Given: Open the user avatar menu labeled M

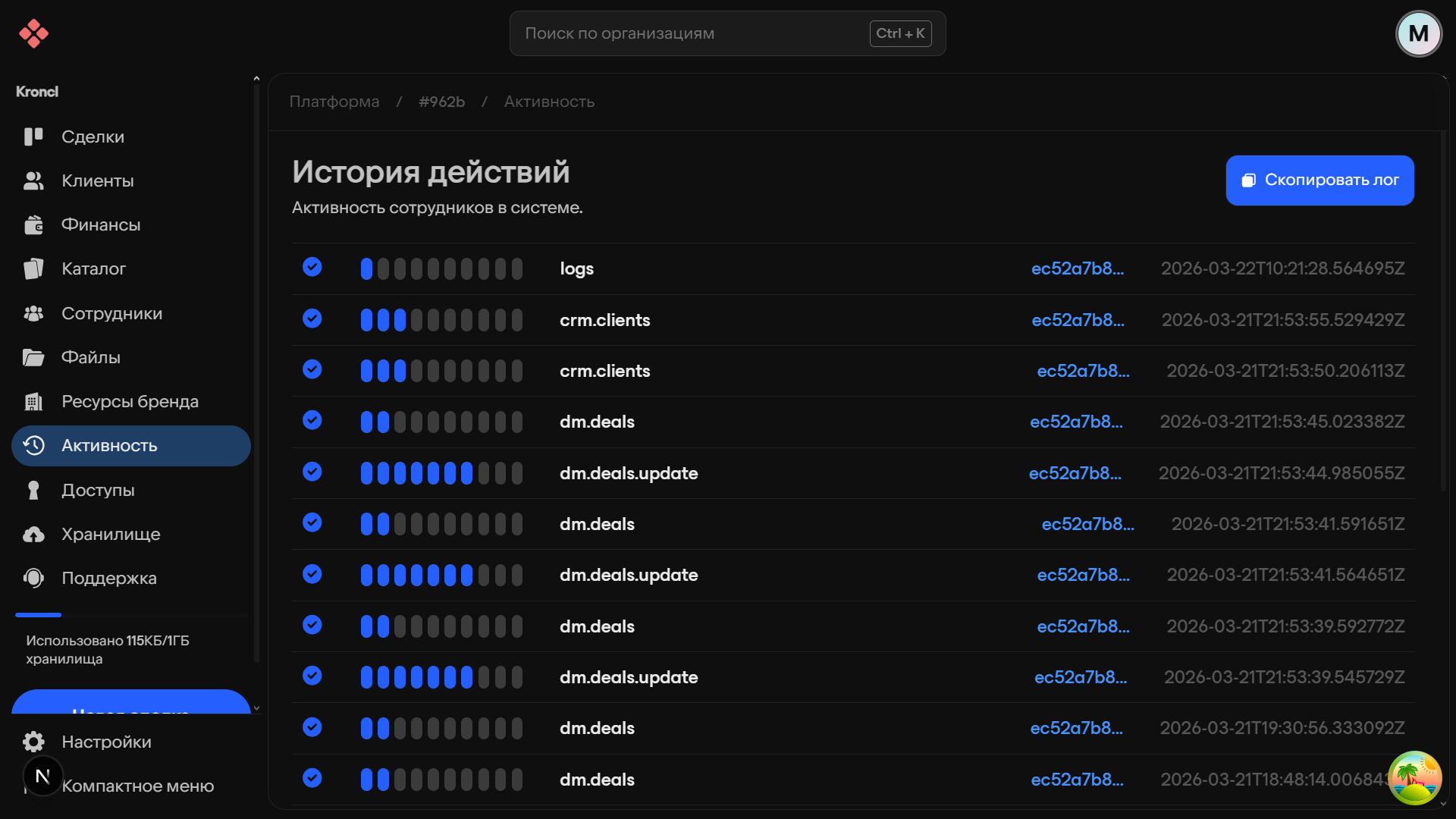Looking at the screenshot, I should [x=1418, y=33].
